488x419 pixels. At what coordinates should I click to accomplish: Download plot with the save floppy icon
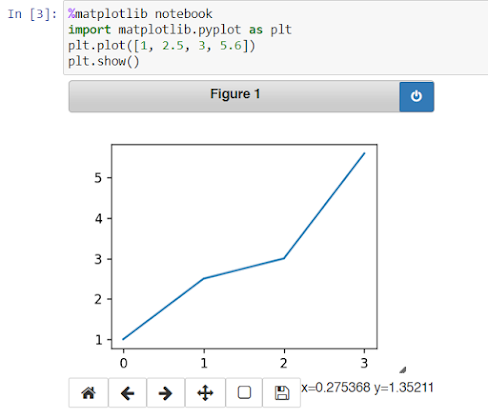[x=282, y=393]
